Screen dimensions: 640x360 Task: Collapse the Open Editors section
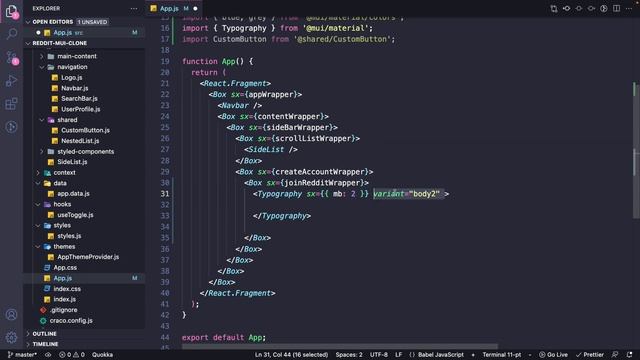click(x=28, y=22)
